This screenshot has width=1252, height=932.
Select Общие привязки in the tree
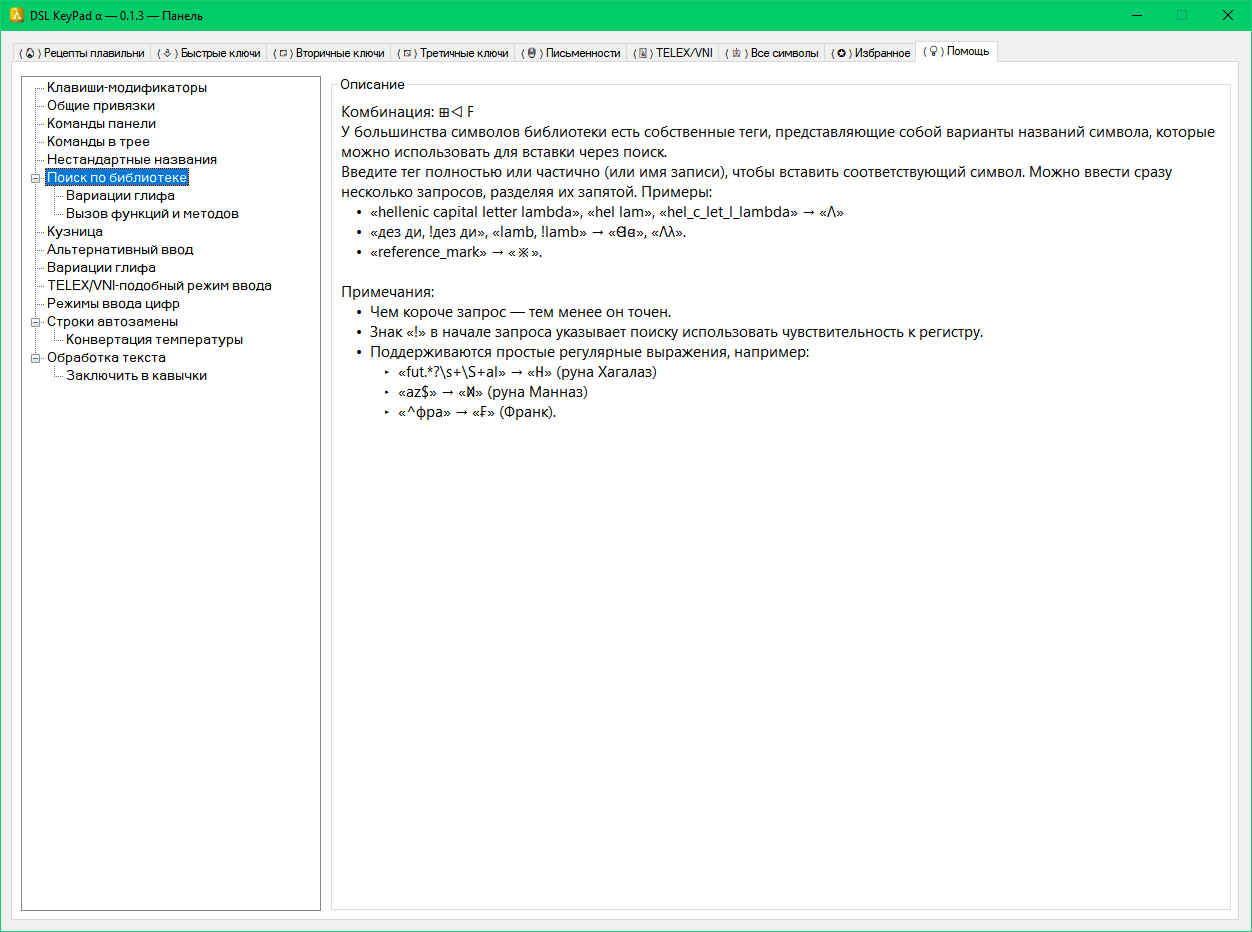[x=101, y=106]
